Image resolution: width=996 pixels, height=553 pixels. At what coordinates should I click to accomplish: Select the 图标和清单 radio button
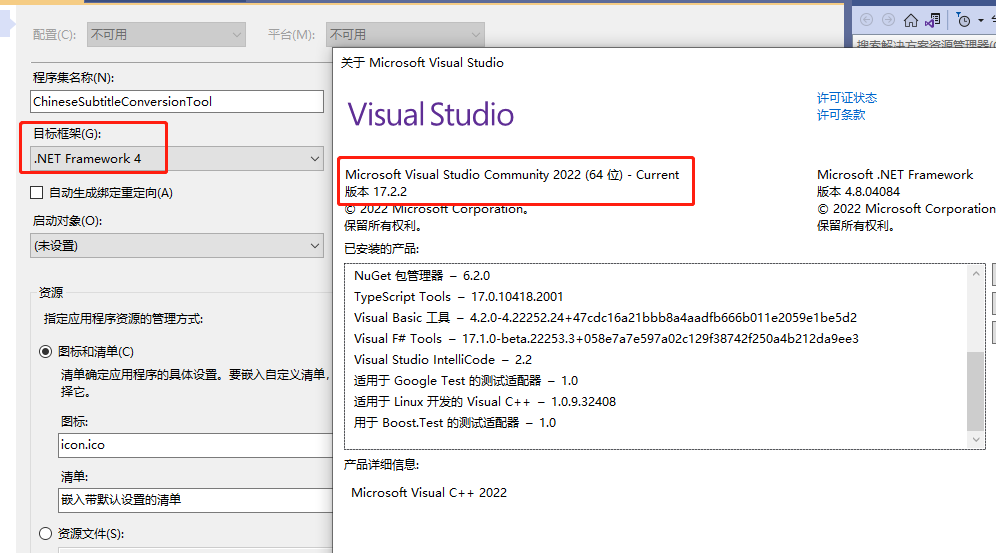[x=45, y=352]
